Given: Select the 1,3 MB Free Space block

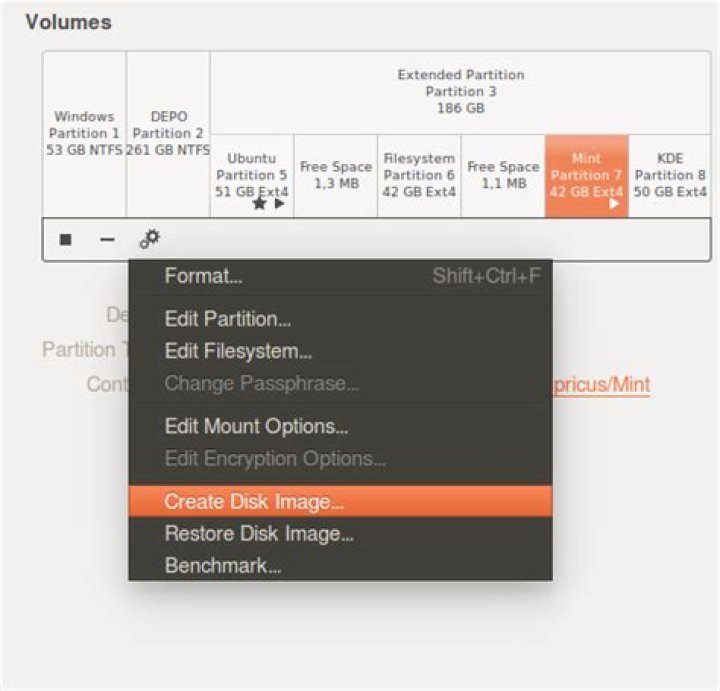Looking at the screenshot, I should click(x=336, y=176).
